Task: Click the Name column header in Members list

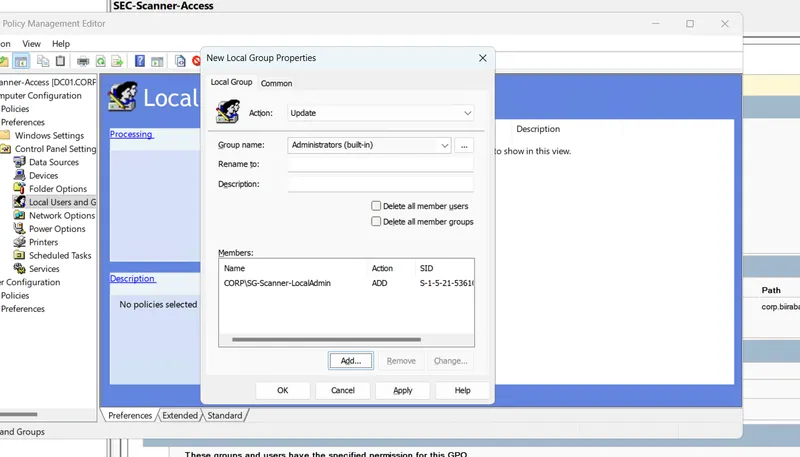Action: point(293,268)
